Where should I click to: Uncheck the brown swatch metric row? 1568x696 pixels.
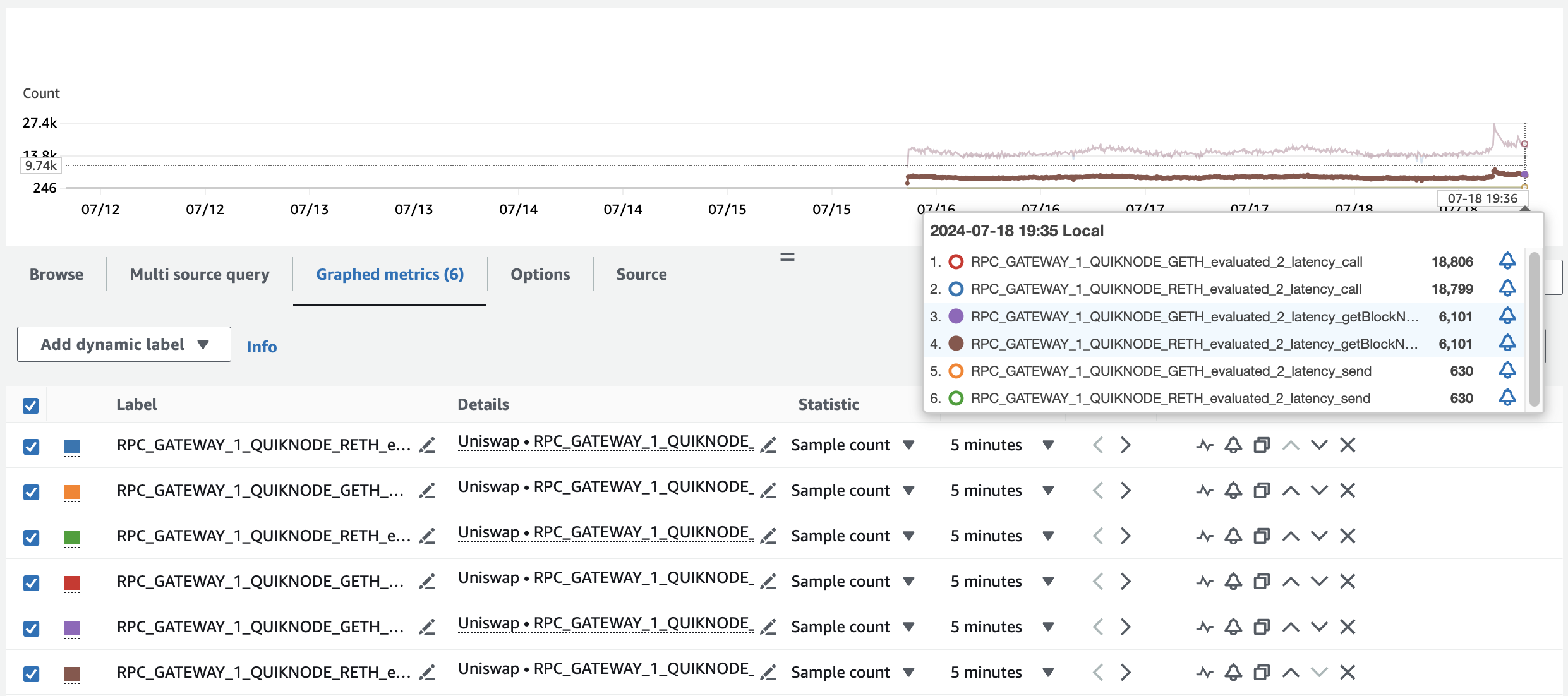[31, 674]
